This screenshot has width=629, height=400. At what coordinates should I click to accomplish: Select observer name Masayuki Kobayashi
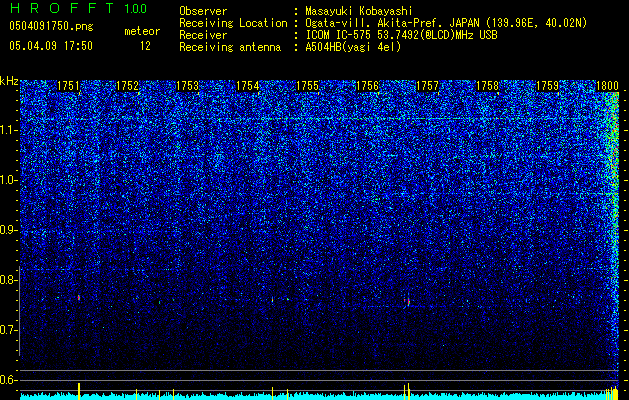(359, 12)
